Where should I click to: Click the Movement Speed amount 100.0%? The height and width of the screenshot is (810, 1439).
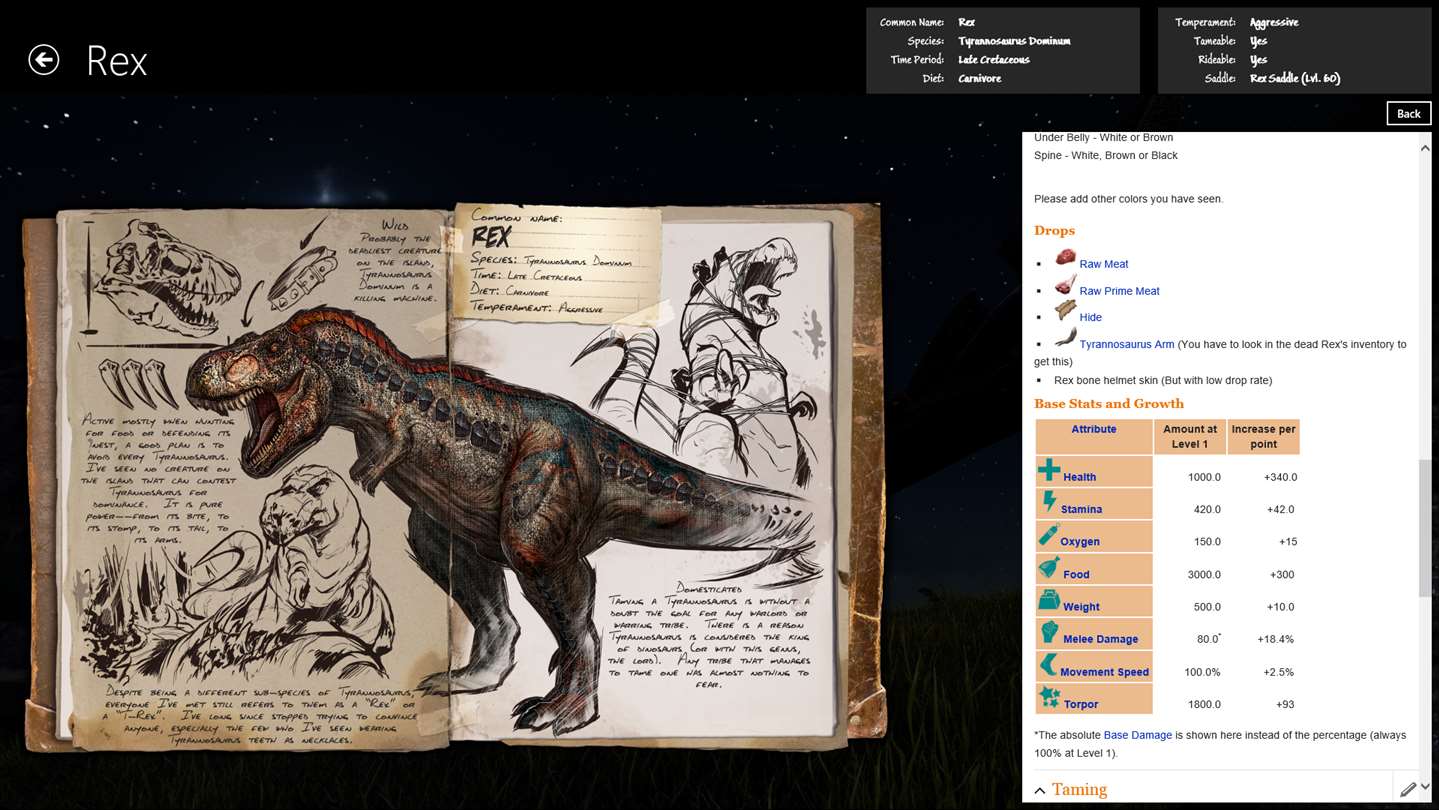coord(1203,672)
